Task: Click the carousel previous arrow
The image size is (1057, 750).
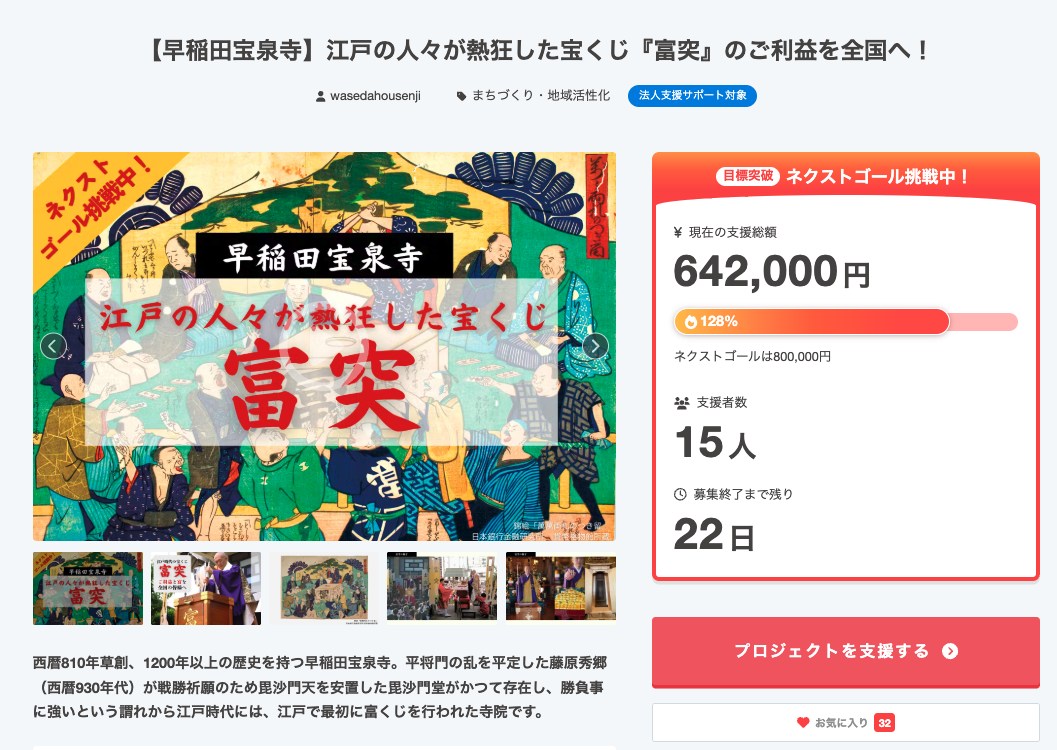Action: [x=53, y=346]
